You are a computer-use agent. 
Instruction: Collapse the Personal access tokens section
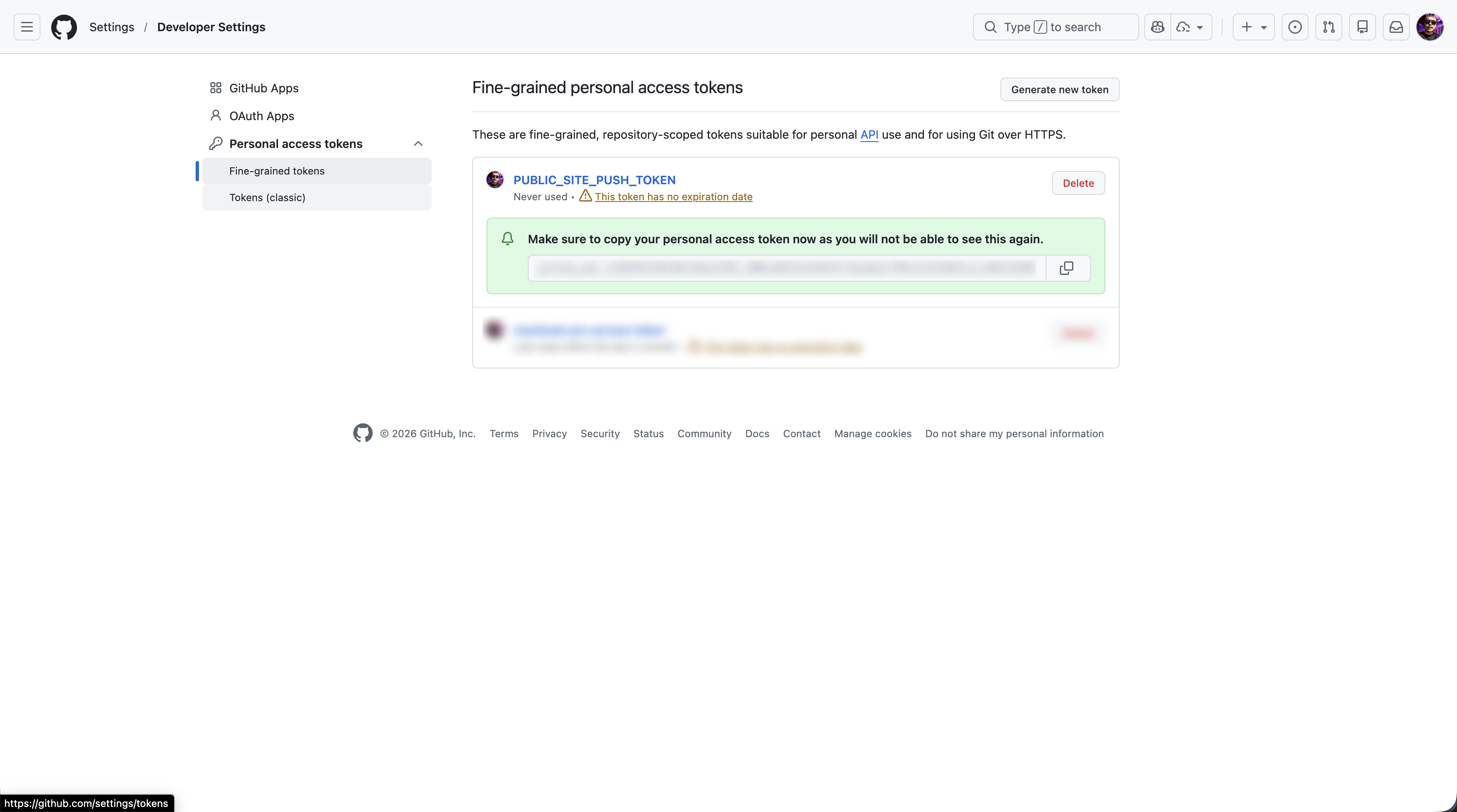418,144
